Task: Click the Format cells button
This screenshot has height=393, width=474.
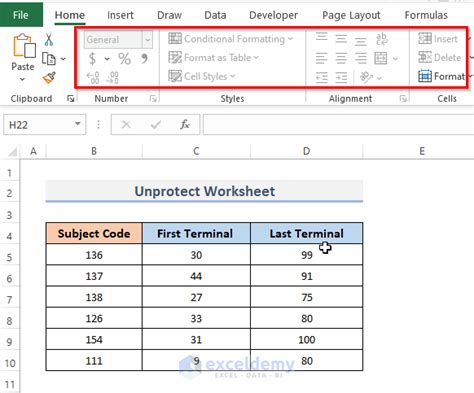Action: point(441,76)
